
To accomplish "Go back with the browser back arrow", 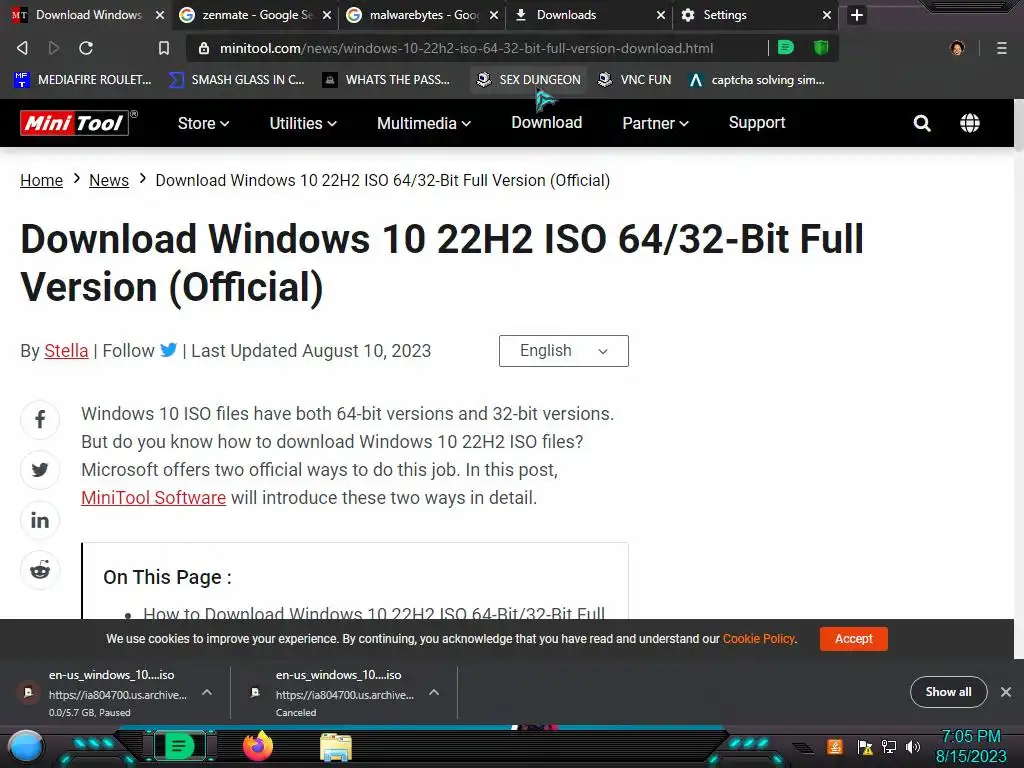I will tap(22, 48).
